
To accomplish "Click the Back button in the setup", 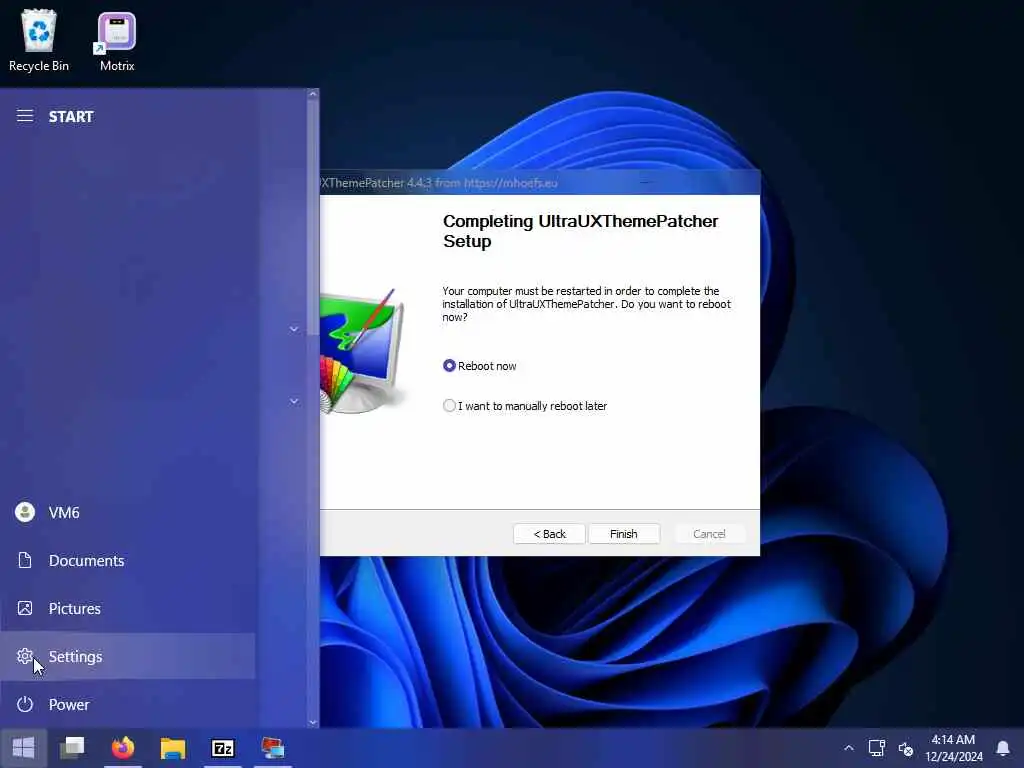I will 549,534.
